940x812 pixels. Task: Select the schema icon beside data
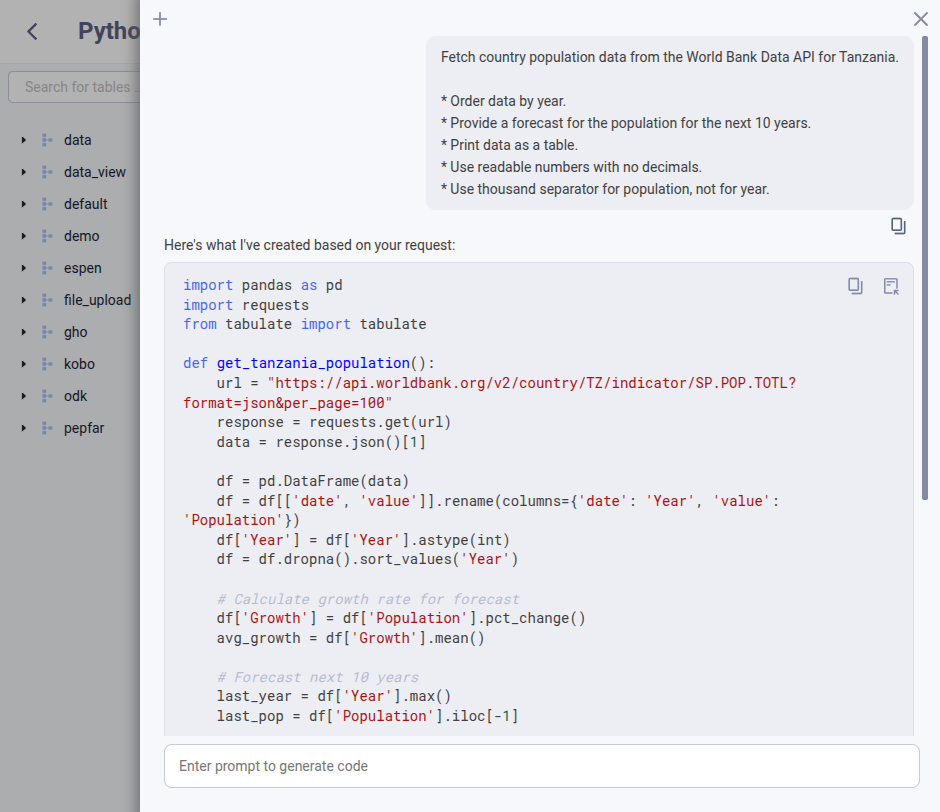point(47,140)
